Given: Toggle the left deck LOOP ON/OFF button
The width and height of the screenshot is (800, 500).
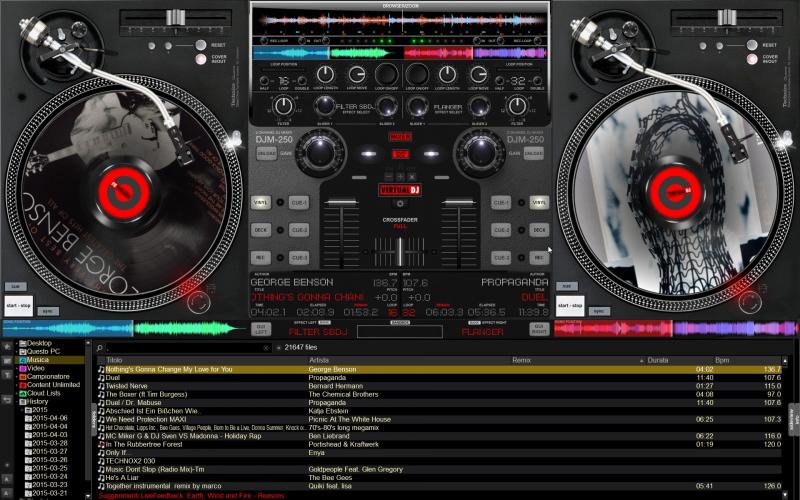Looking at the screenshot, I should point(387,75).
